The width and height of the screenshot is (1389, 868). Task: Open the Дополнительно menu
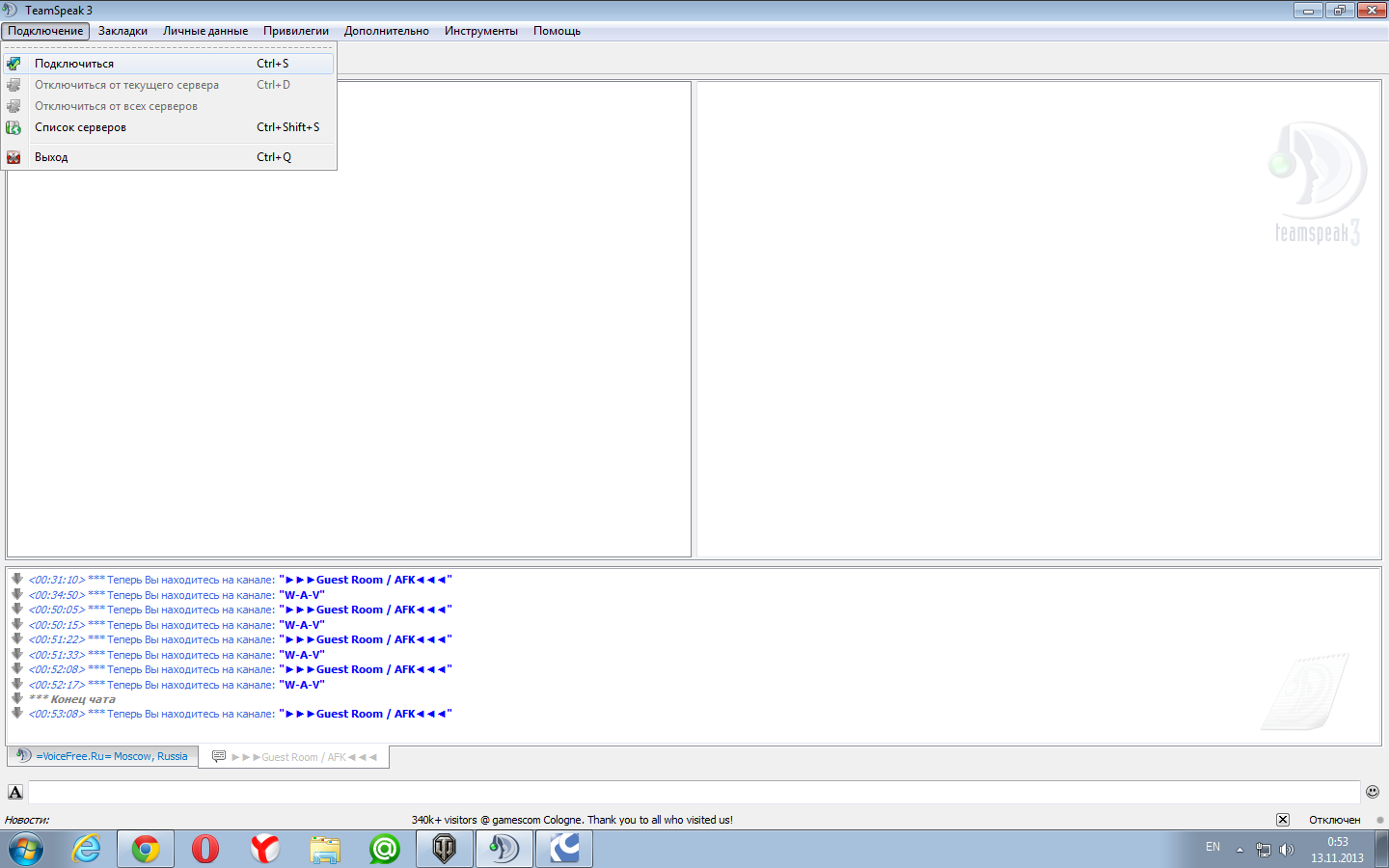click(387, 31)
